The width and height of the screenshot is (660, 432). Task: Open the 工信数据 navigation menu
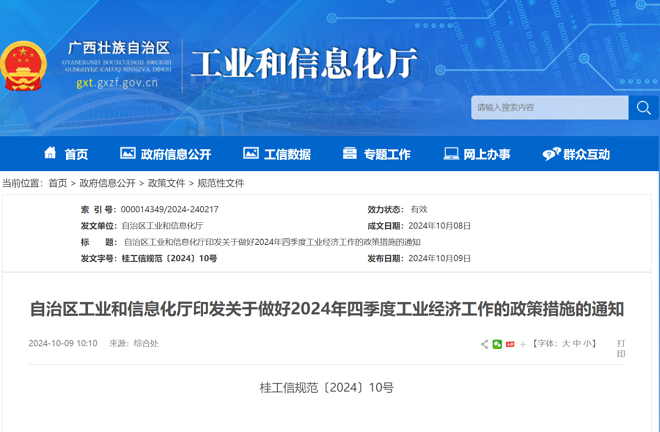pyautogui.click(x=277, y=154)
